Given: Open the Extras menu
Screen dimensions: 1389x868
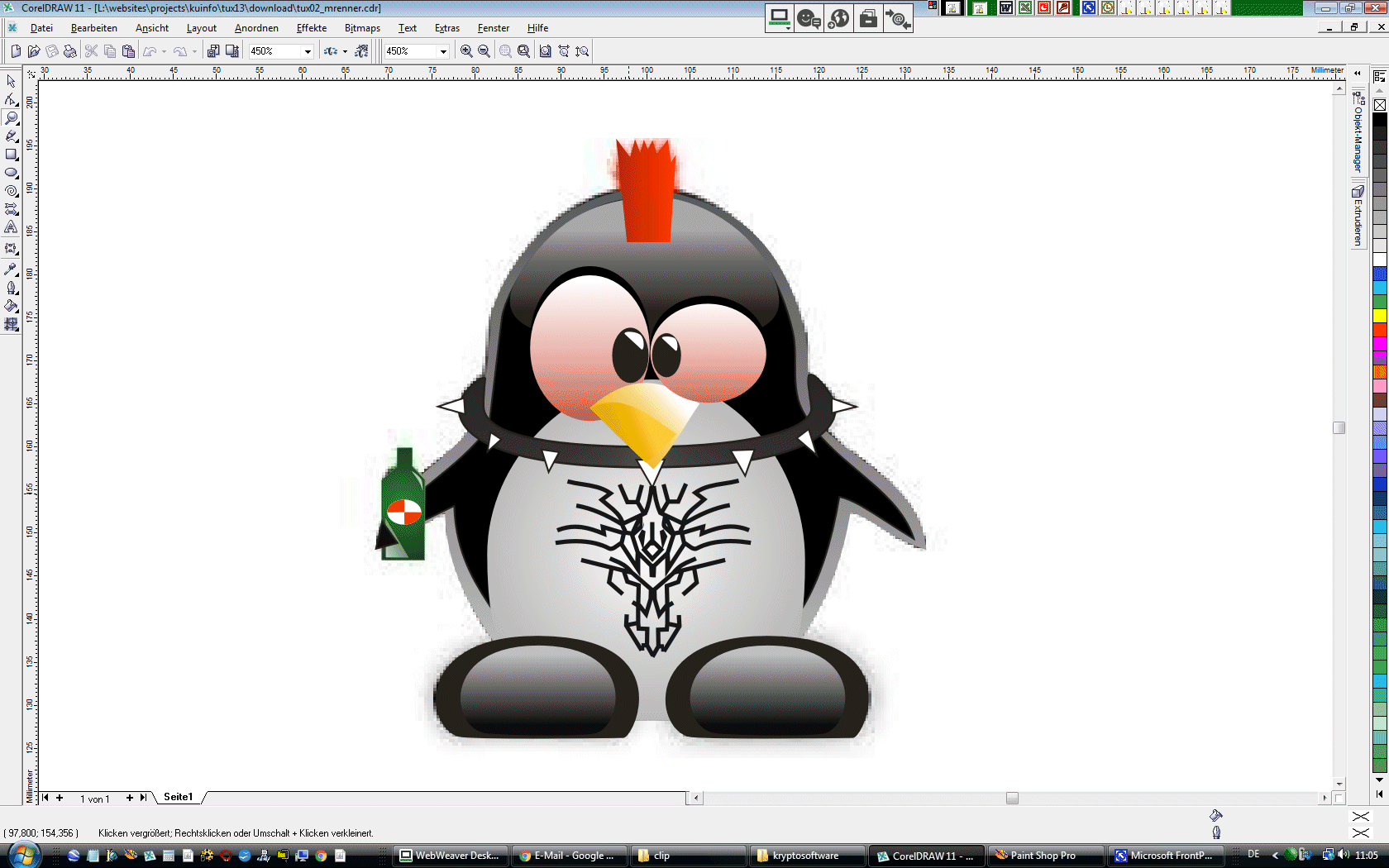Looking at the screenshot, I should 447,28.
